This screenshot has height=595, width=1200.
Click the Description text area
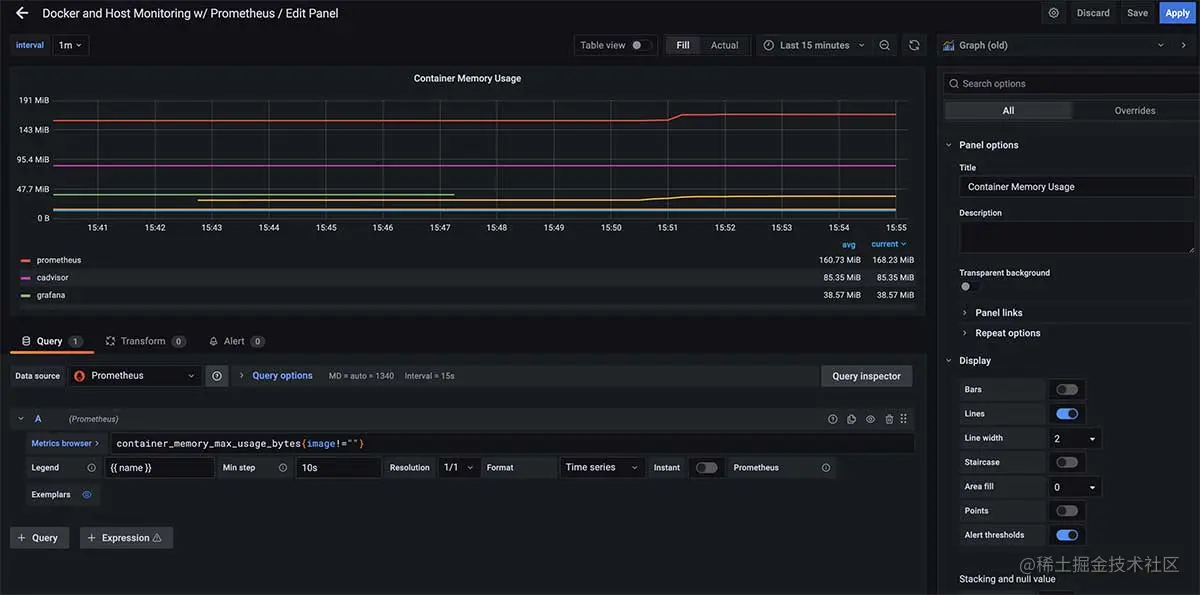[x=1077, y=237]
